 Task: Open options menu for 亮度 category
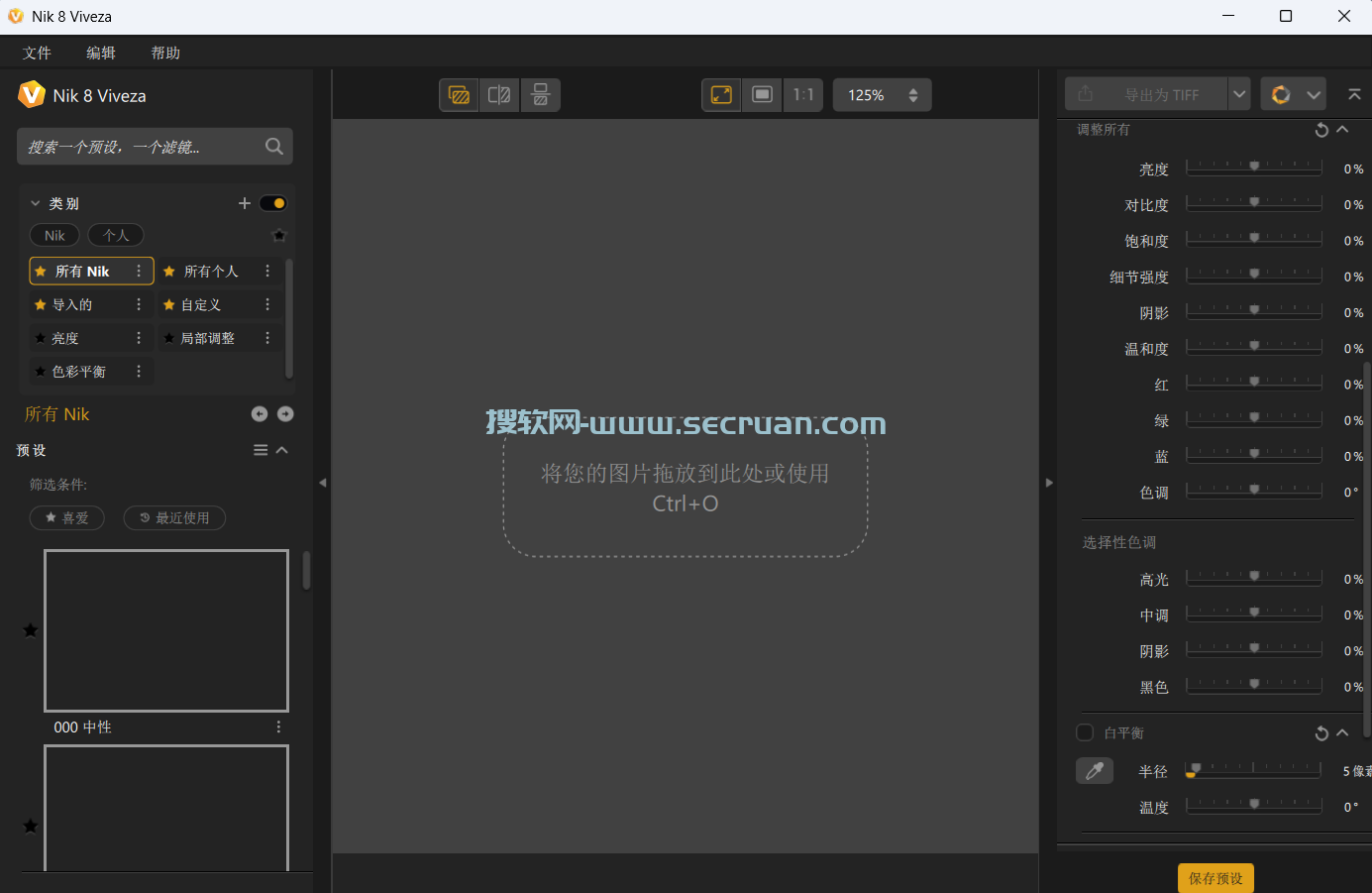(x=139, y=338)
